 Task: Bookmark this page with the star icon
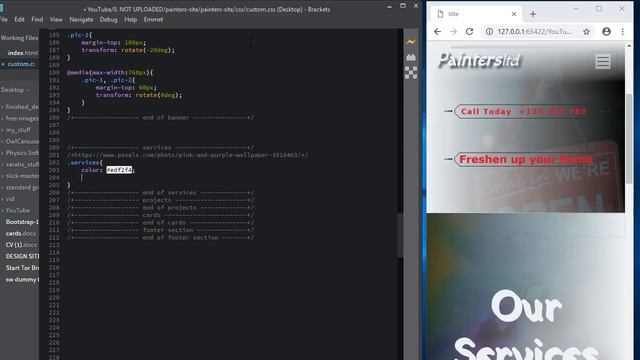[x=586, y=31]
